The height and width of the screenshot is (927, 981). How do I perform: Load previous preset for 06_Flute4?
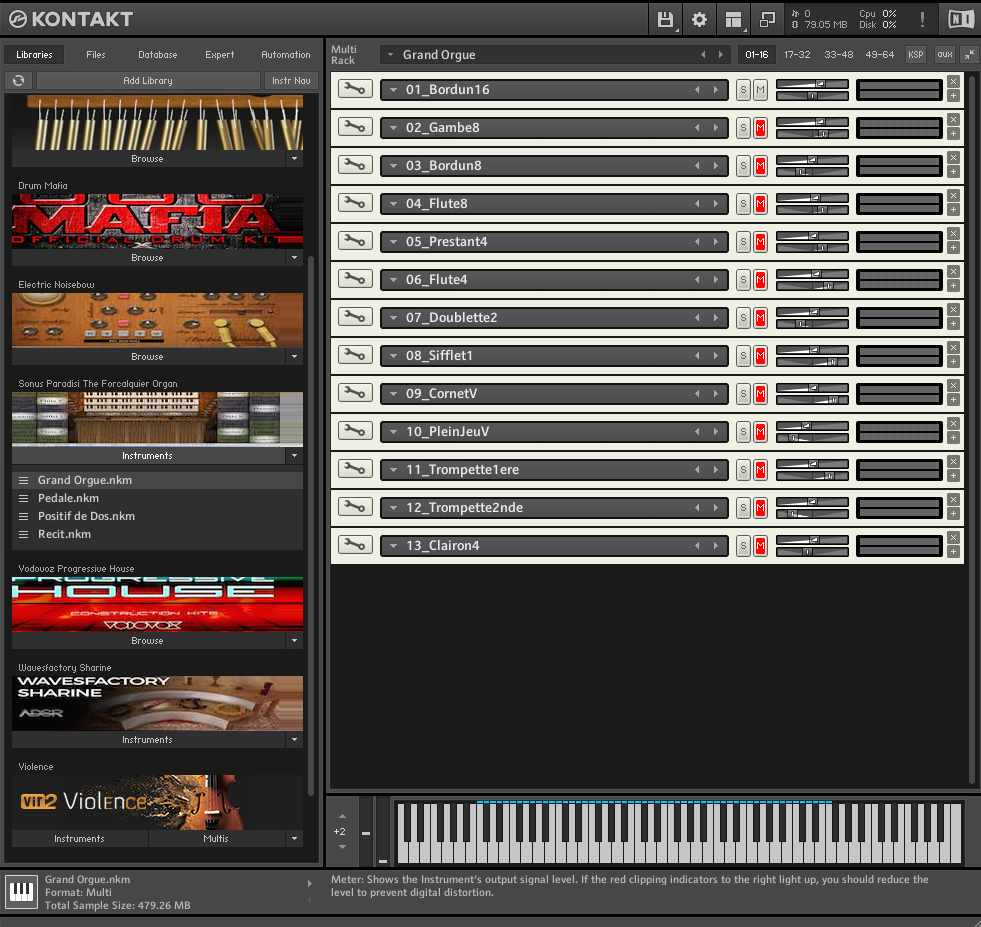(x=697, y=280)
